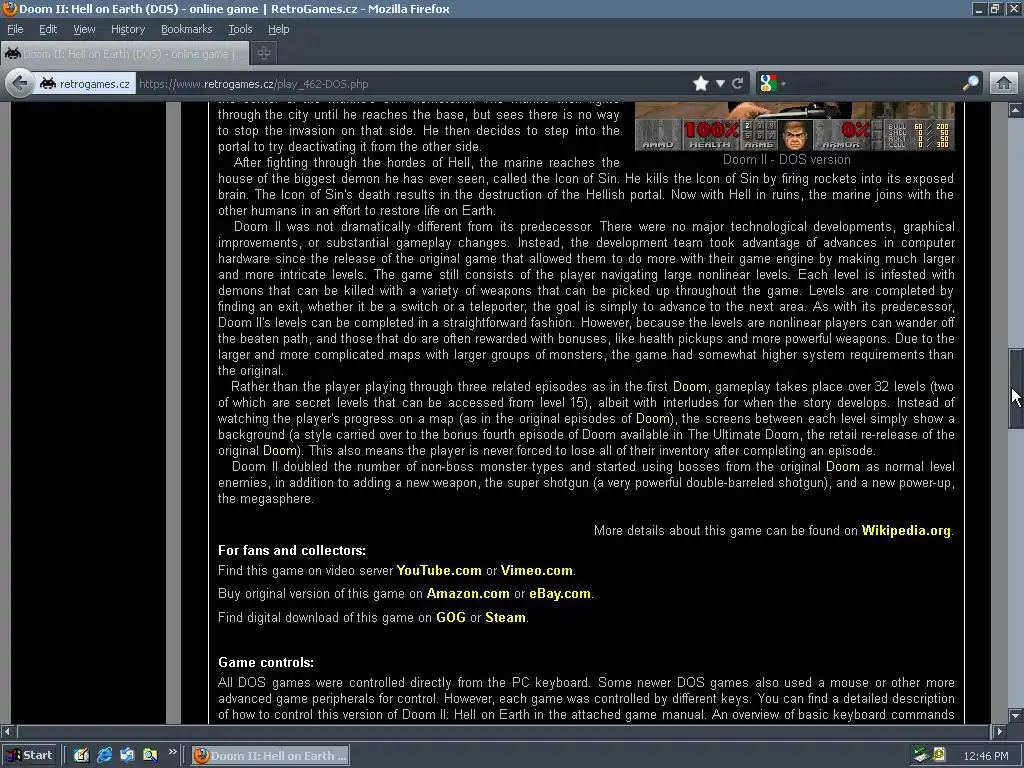Click the yellow tray icon beside the clock
1024x768 pixels.
[x=939, y=755]
